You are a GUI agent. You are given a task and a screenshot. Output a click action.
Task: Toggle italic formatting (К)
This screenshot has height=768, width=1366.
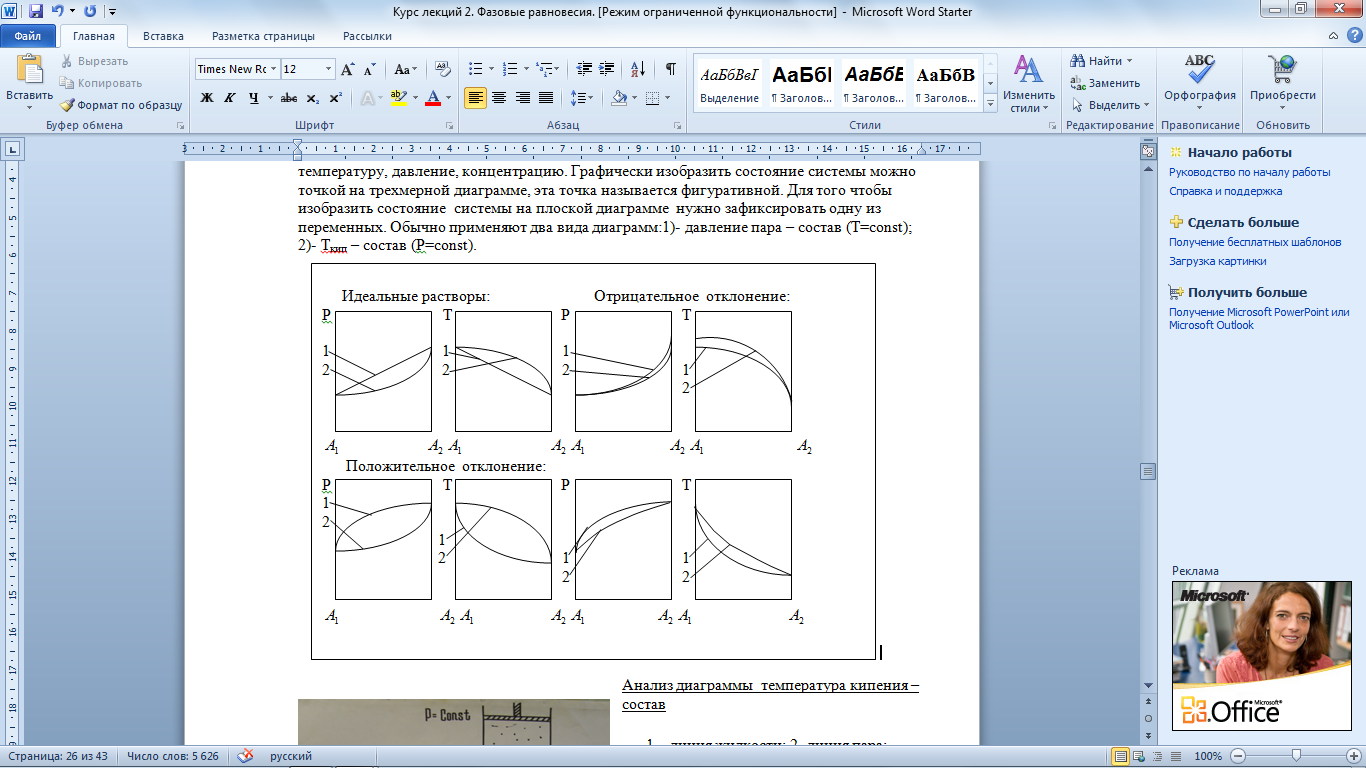[230, 98]
